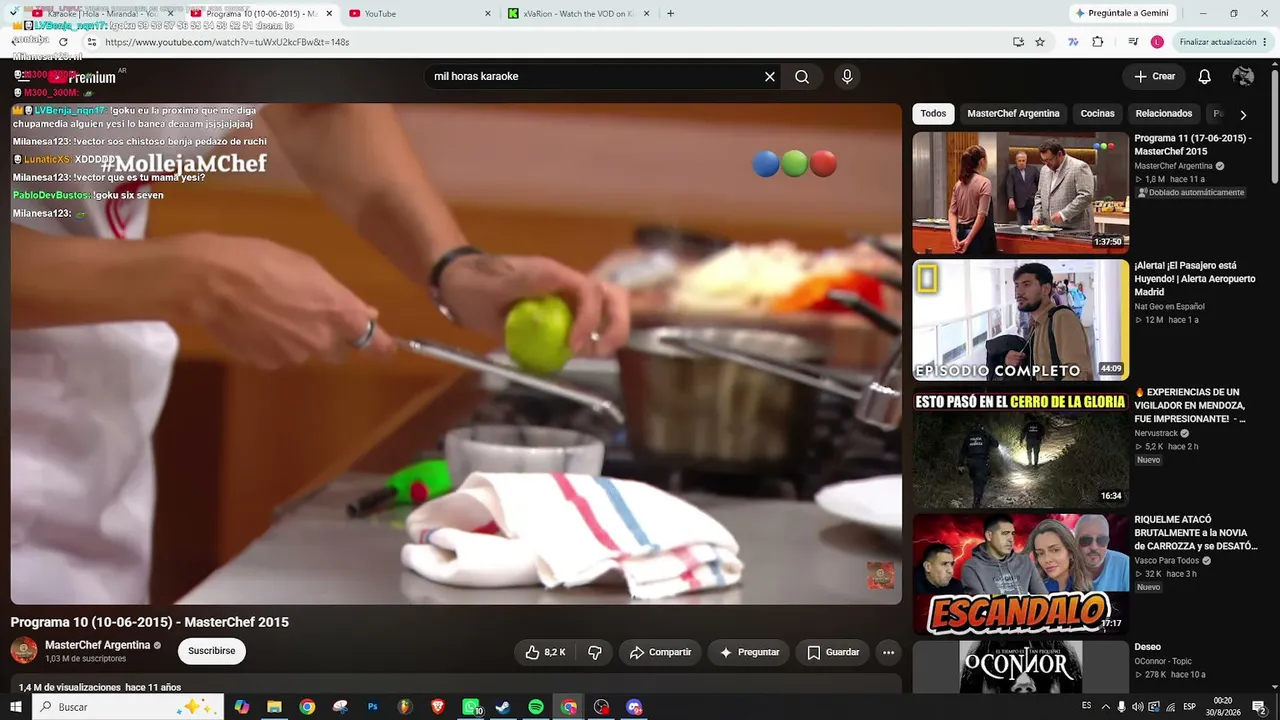Open the browser extensions puzzle icon

1098,42
